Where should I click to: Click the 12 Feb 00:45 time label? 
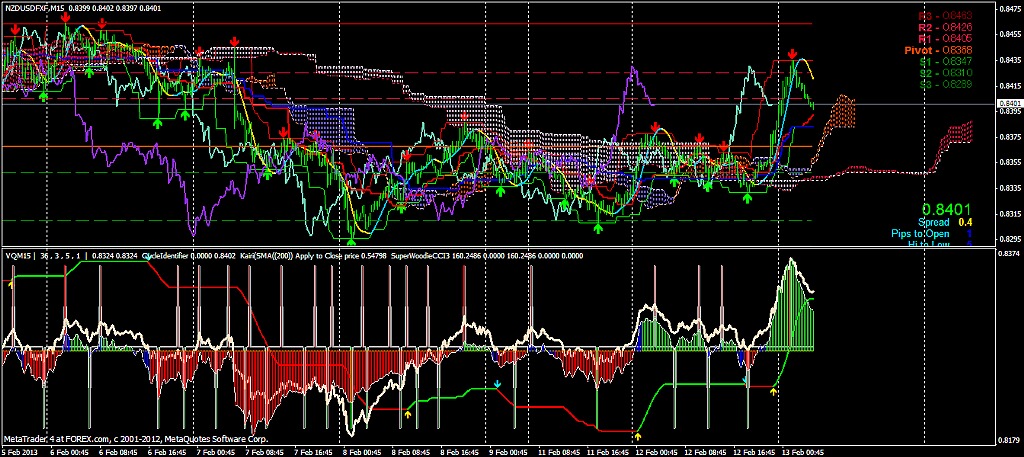point(658,452)
